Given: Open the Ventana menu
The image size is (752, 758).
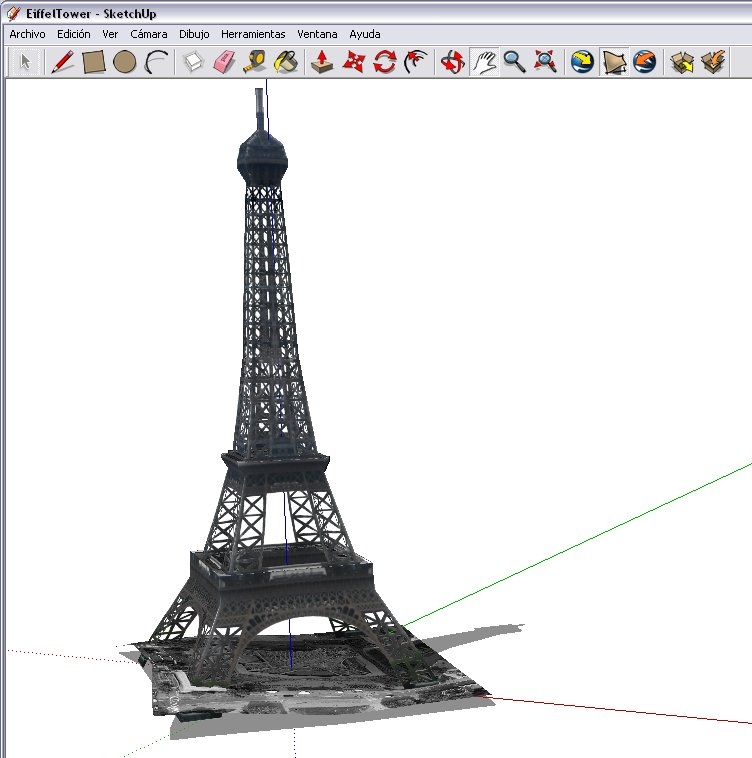Looking at the screenshot, I should tap(317, 34).
